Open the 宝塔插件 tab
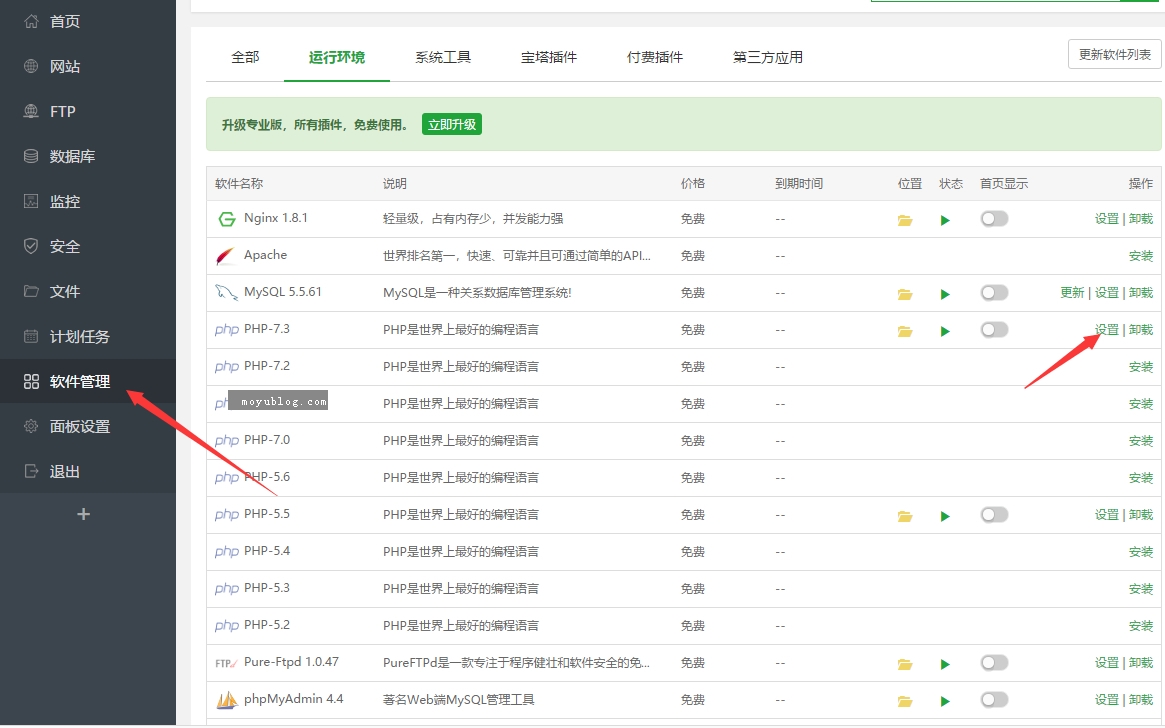Screen dimensions: 1165x728 click(549, 57)
